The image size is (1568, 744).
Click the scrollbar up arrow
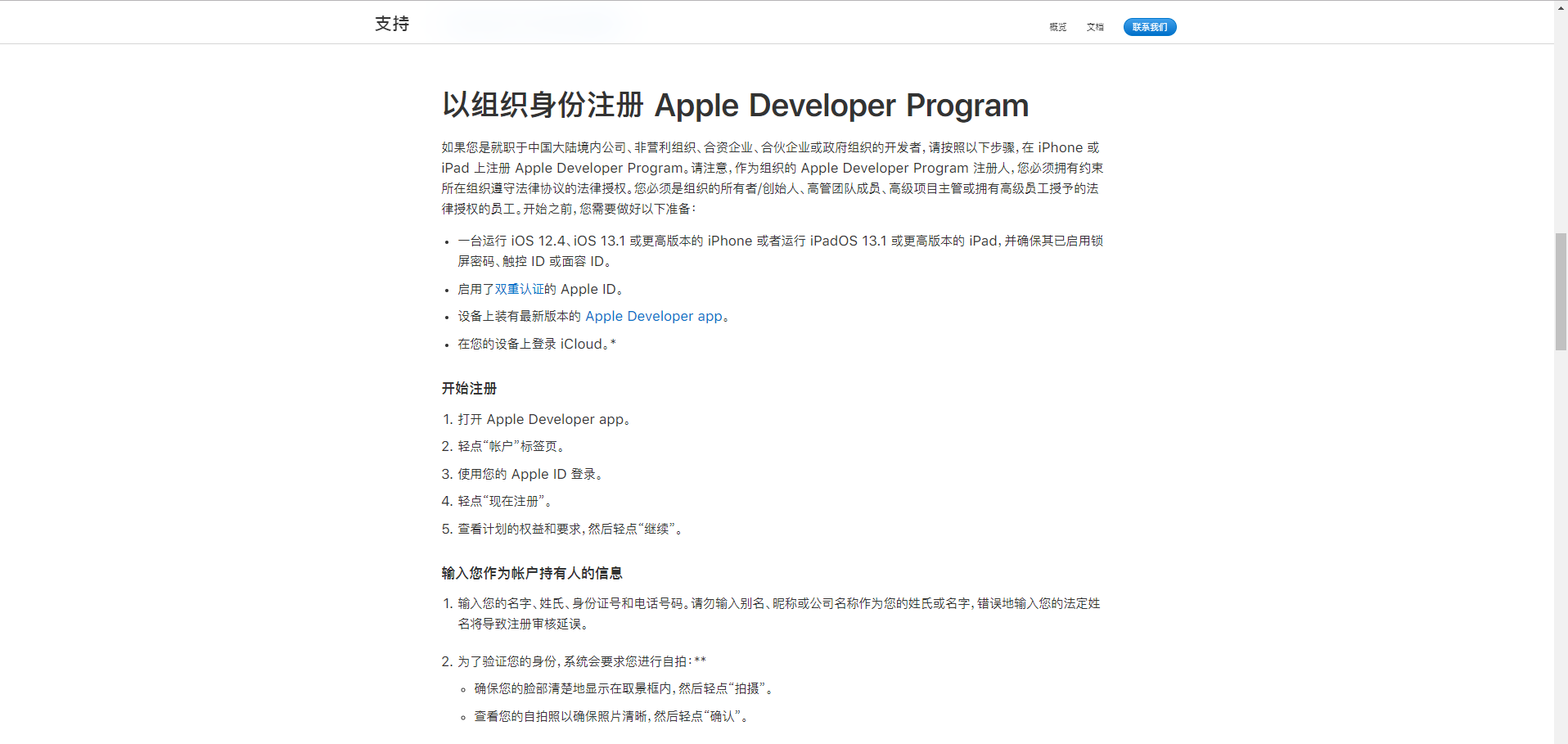(1561, 6)
